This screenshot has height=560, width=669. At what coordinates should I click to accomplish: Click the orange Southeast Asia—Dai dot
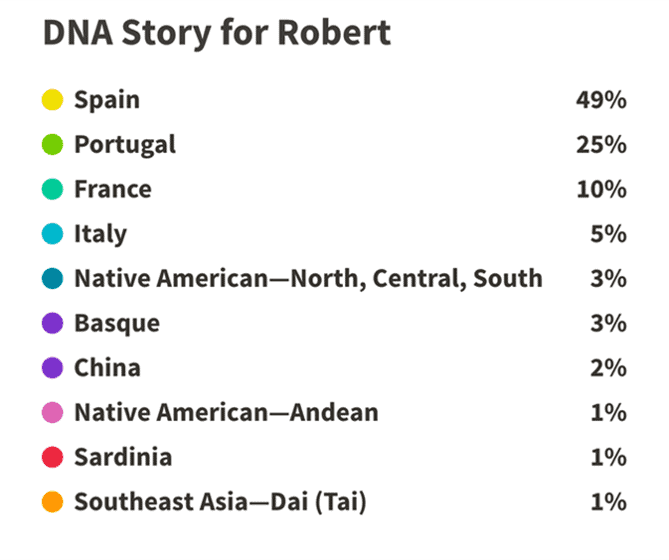click(52, 502)
